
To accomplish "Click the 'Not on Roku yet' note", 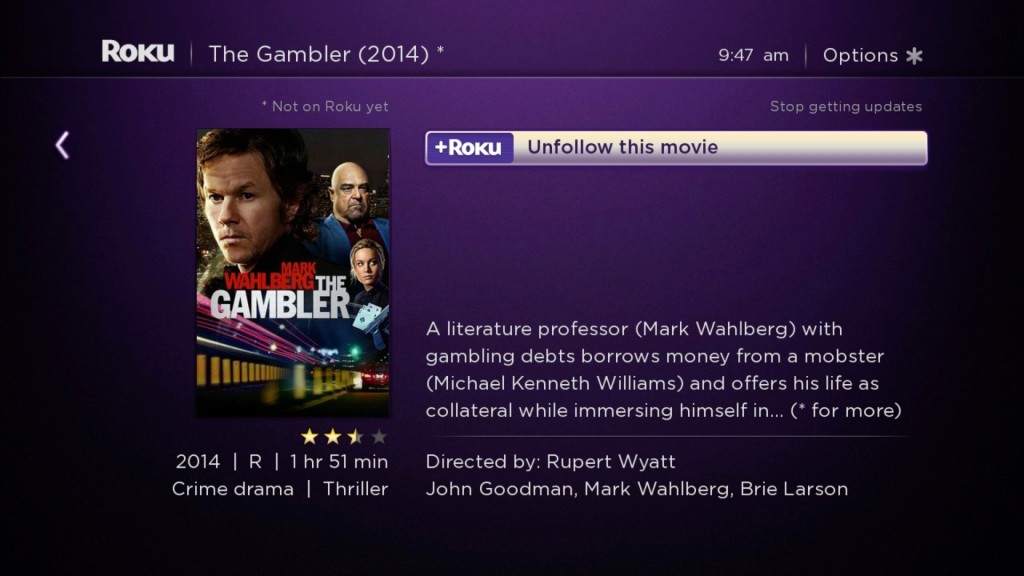I will pos(325,106).
